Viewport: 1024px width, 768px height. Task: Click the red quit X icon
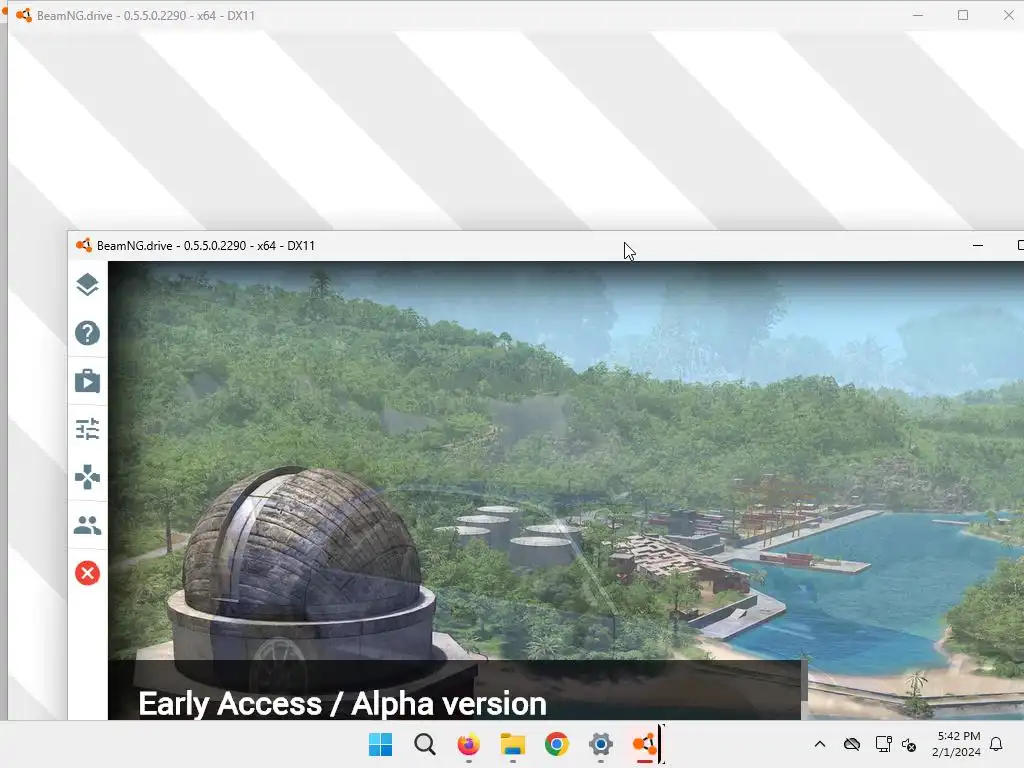[87, 573]
